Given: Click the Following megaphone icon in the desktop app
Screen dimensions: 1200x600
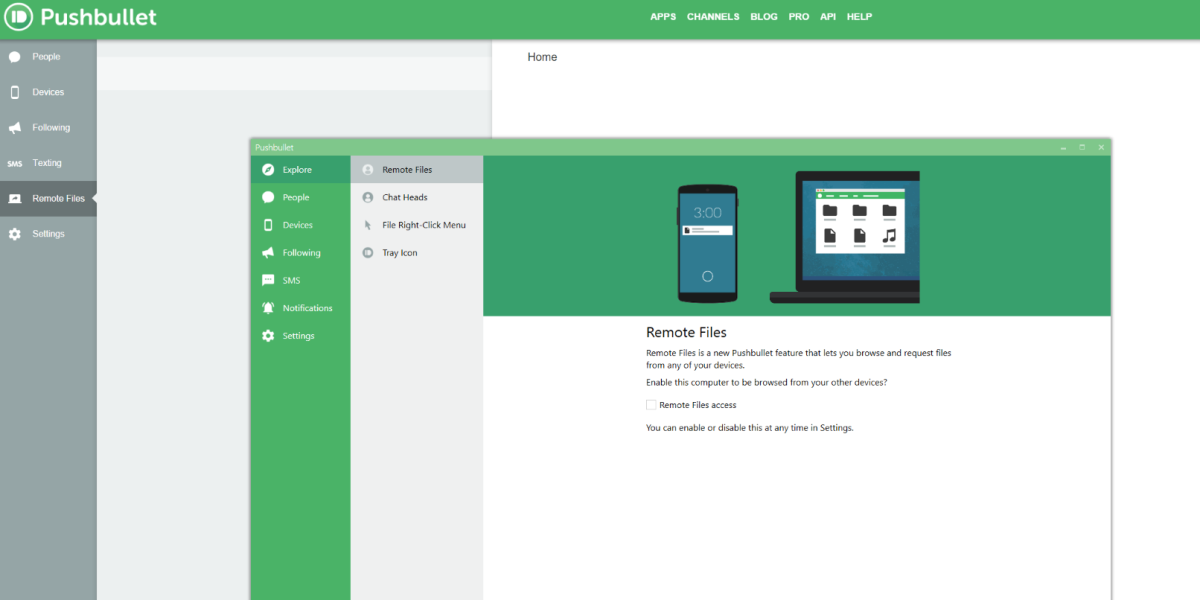Looking at the screenshot, I should pyautogui.click(x=268, y=253).
